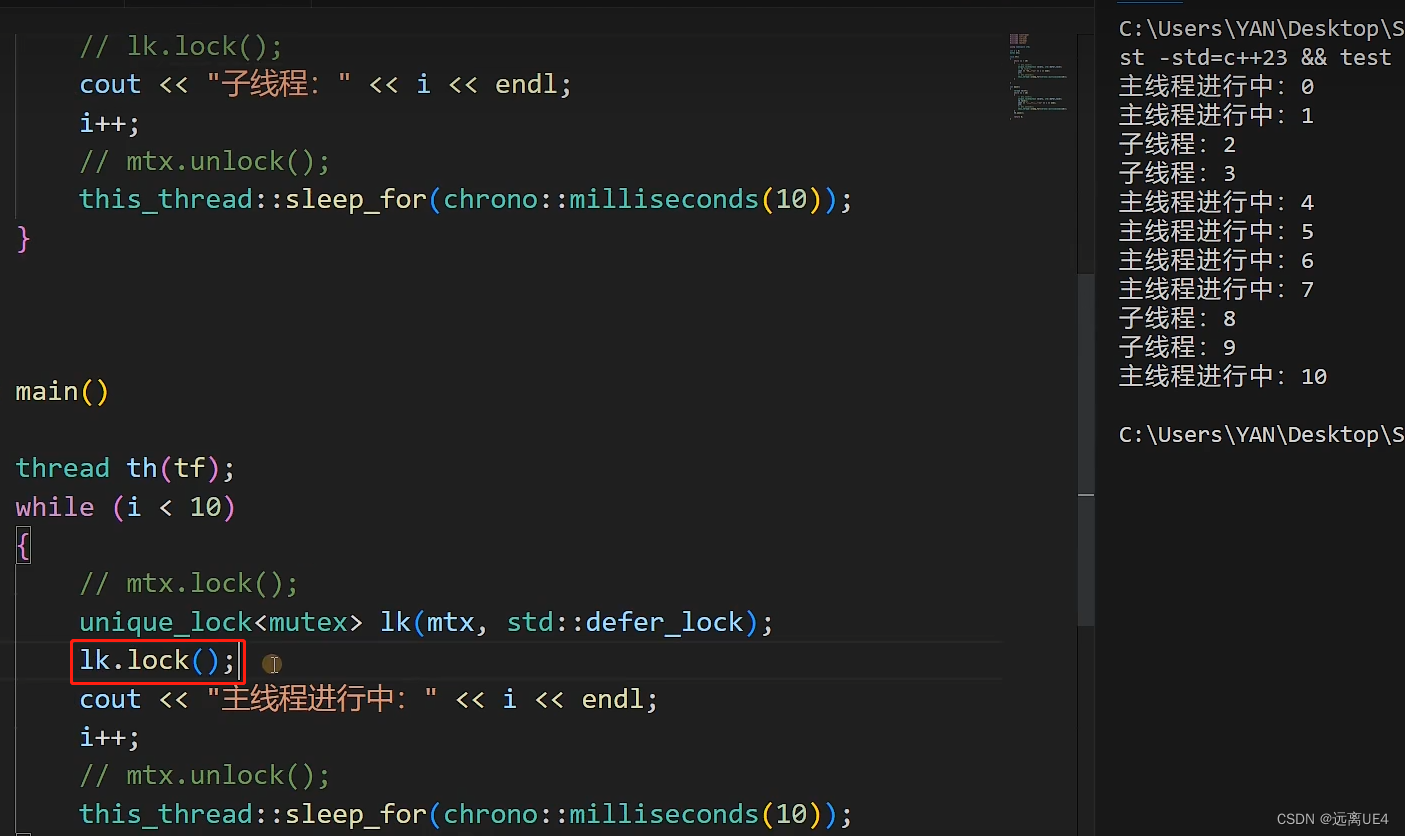Click the cout line printing "子线程"
The height and width of the screenshot is (836, 1405).
[326, 84]
